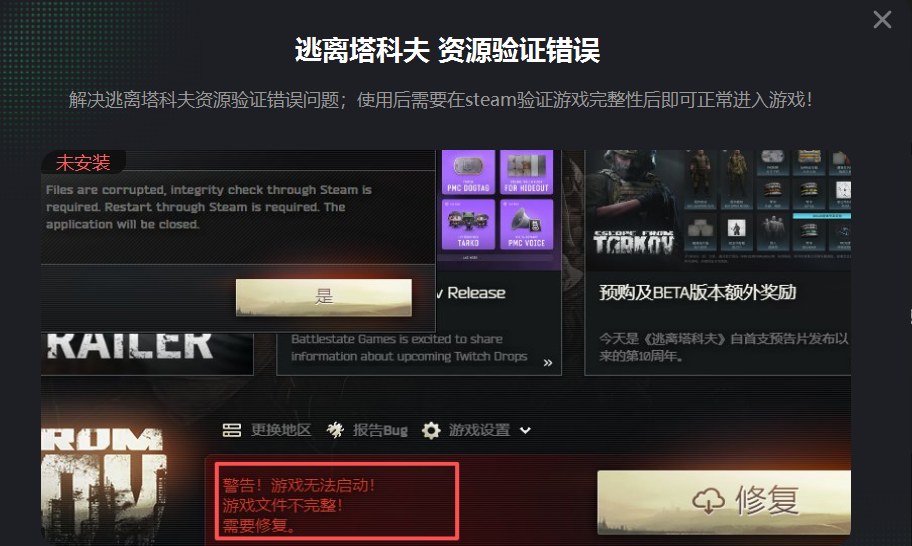This screenshot has height=546, width=912.
Task: Click the 修复 repair button
Action: 724,502
